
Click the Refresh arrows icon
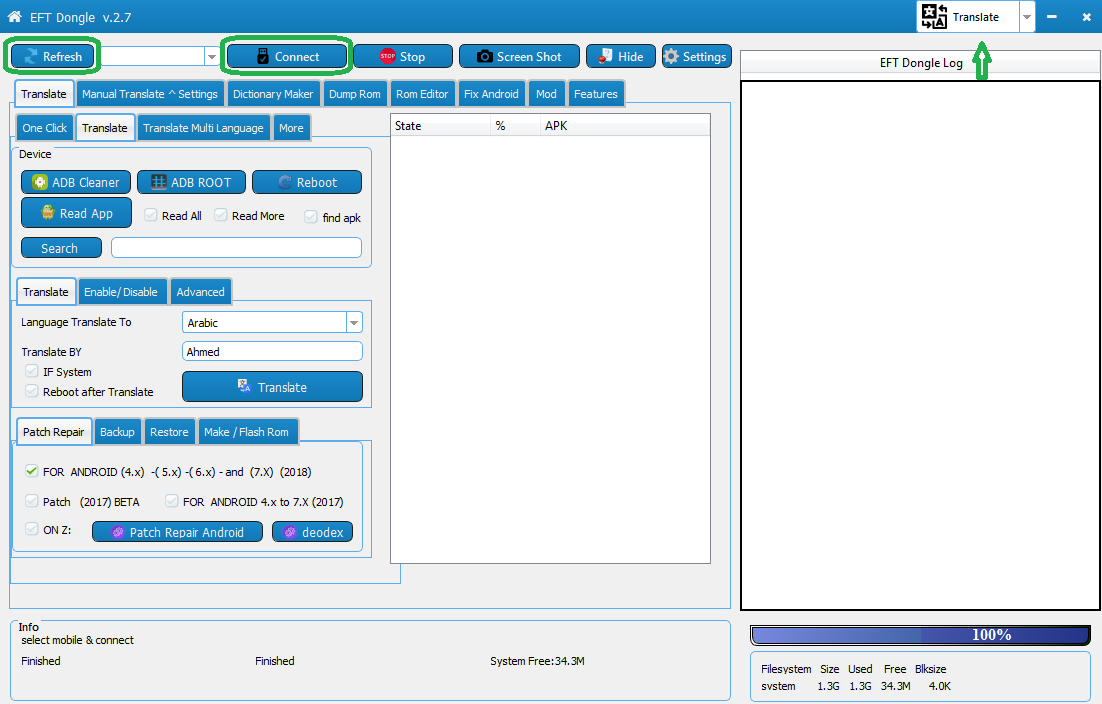(30, 56)
